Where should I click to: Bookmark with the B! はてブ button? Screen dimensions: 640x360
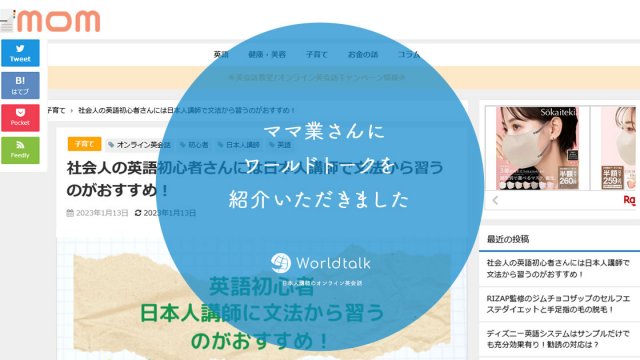point(20,85)
